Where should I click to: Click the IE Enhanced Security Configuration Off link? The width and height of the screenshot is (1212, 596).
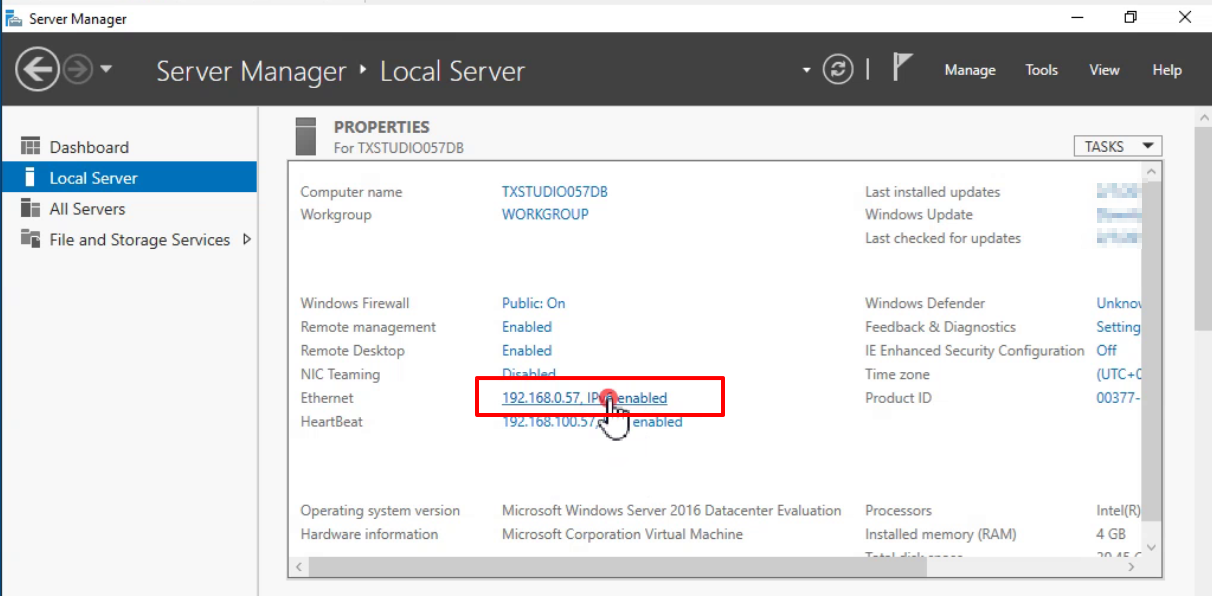click(1106, 351)
